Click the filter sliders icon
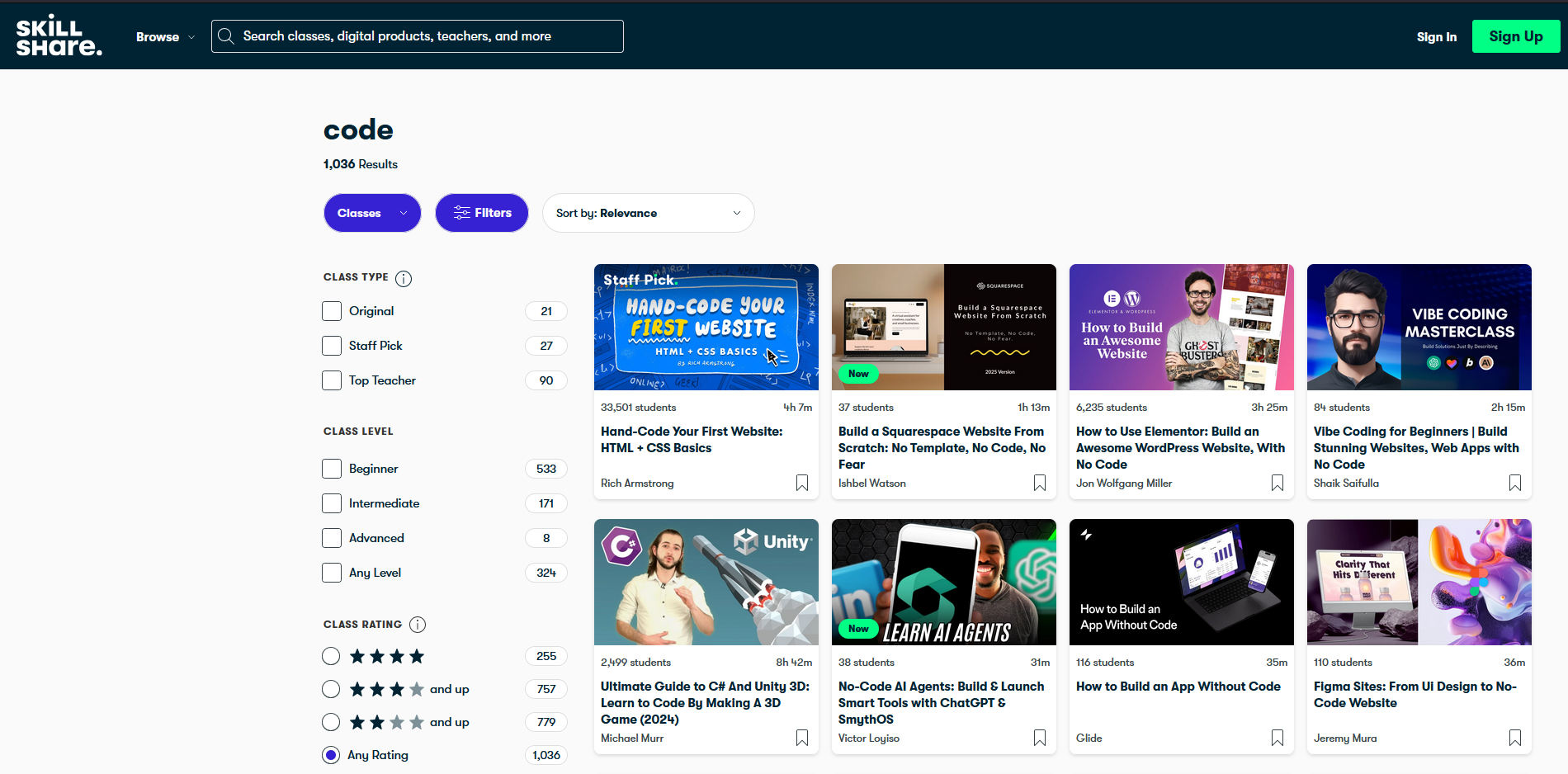Viewport: 1568px width, 774px height. 461,213
